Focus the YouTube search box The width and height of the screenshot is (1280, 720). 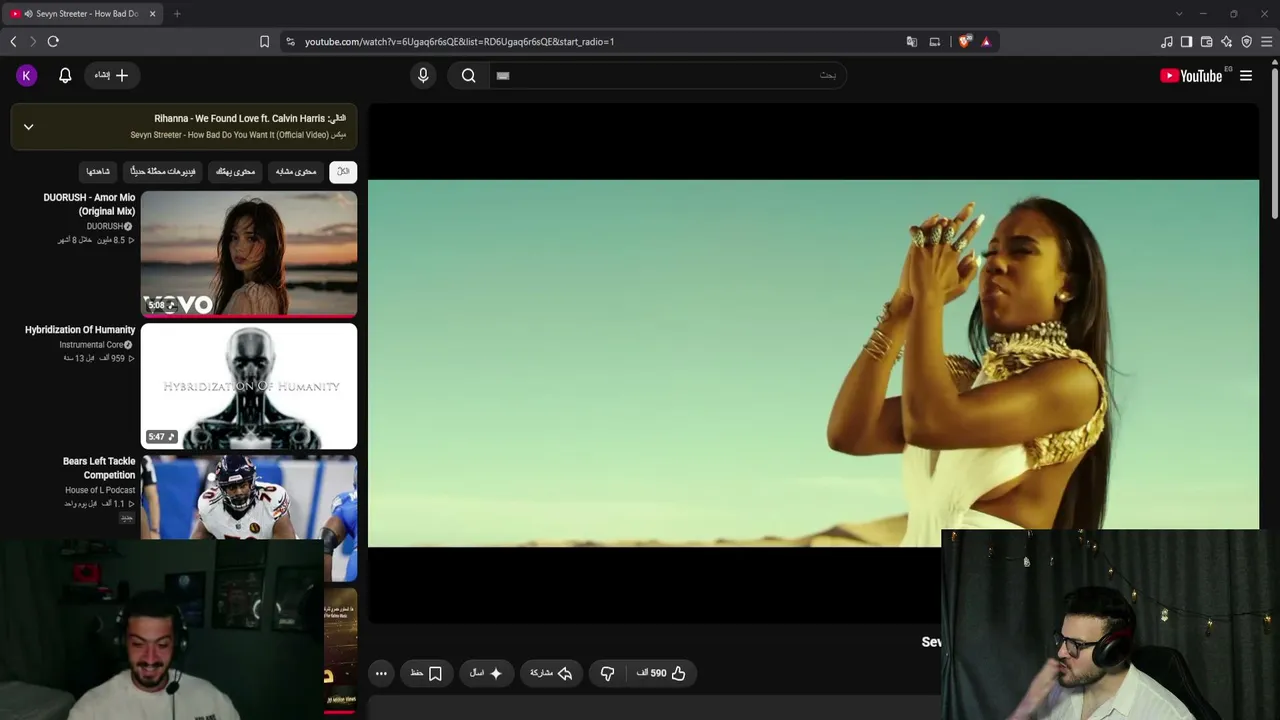coord(667,75)
